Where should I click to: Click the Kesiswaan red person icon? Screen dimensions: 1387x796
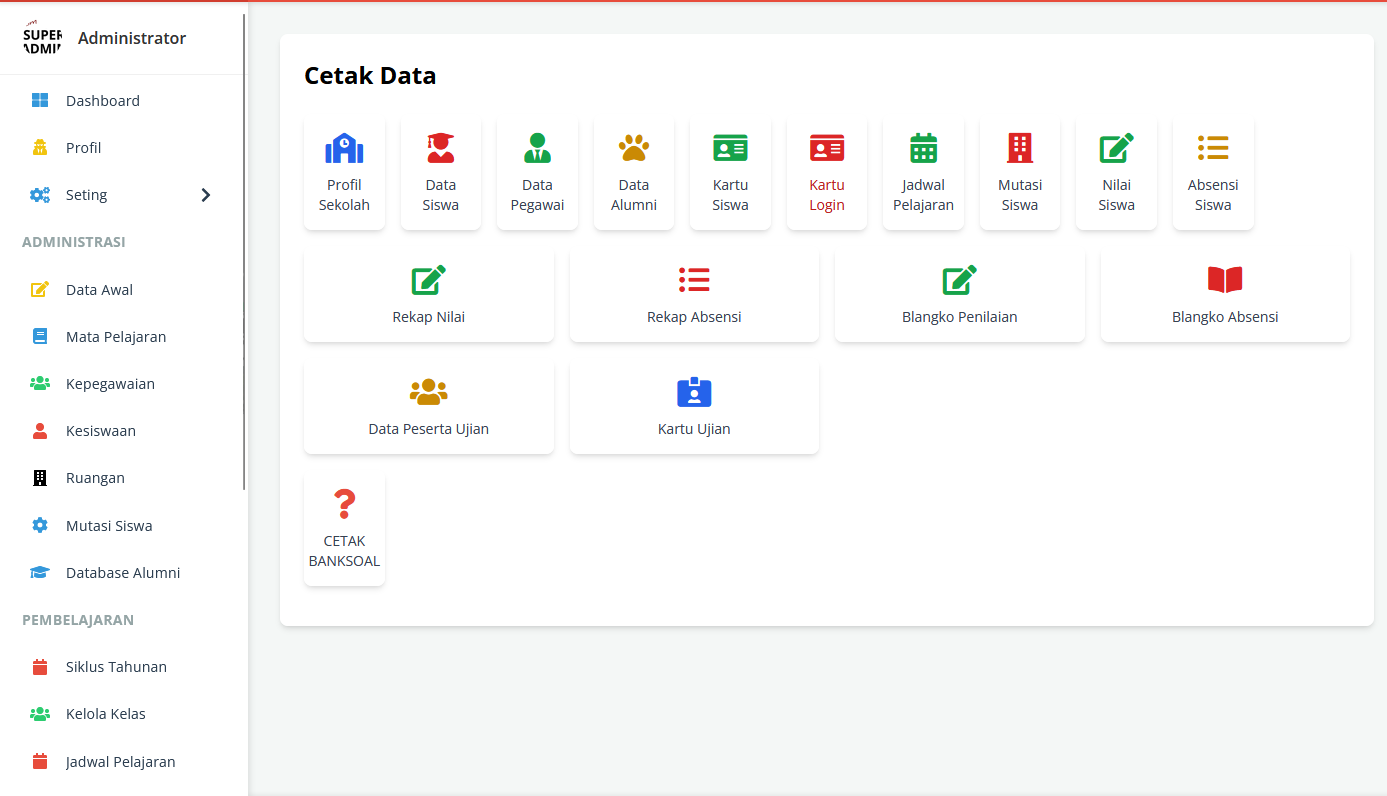point(40,431)
